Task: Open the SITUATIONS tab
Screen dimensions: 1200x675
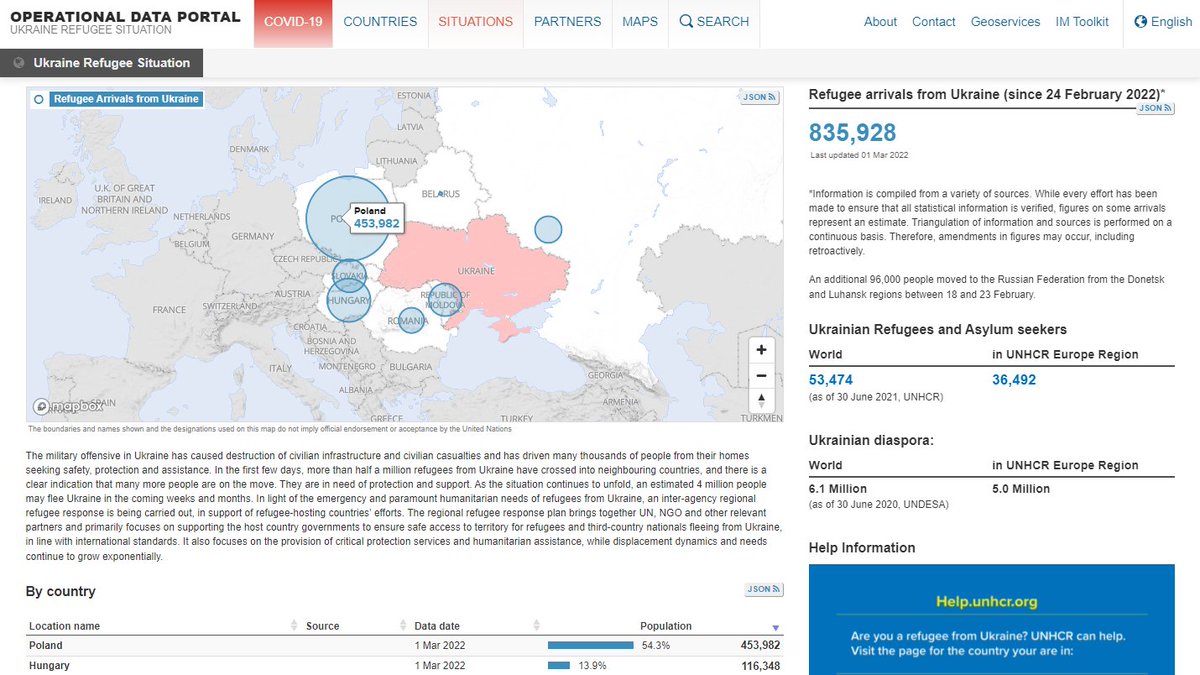Action: [475, 21]
